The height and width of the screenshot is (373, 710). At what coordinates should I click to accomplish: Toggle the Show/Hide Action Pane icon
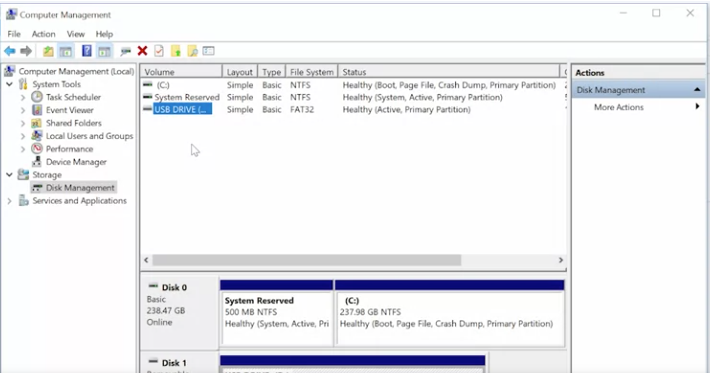[104, 51]
